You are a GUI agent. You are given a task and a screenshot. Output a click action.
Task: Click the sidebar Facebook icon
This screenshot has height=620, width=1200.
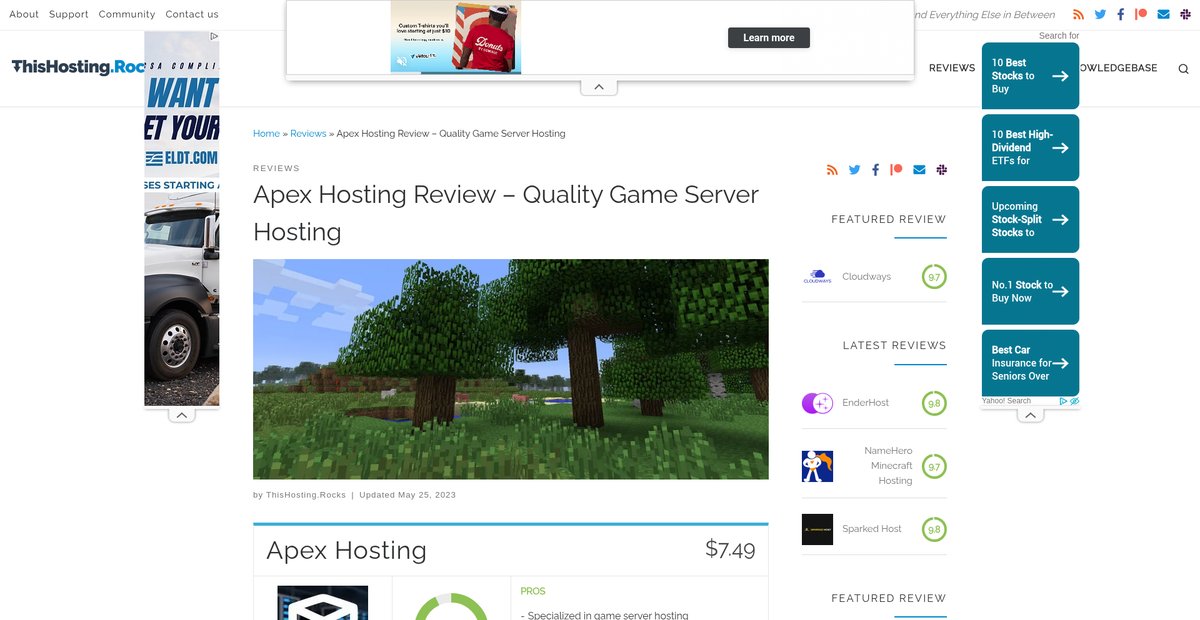click(875, 170)
